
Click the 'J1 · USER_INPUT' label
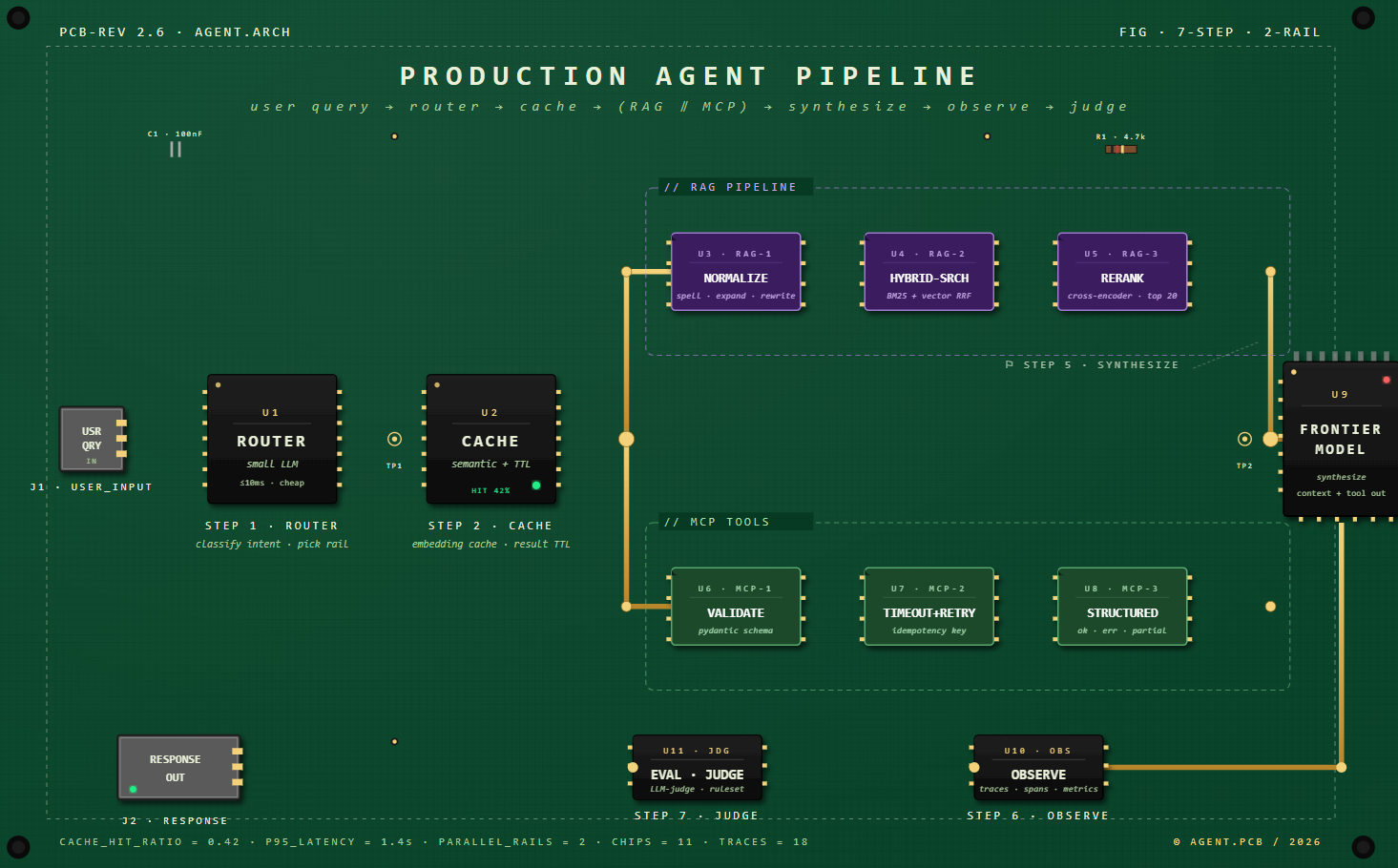click(x=92, y=486)
